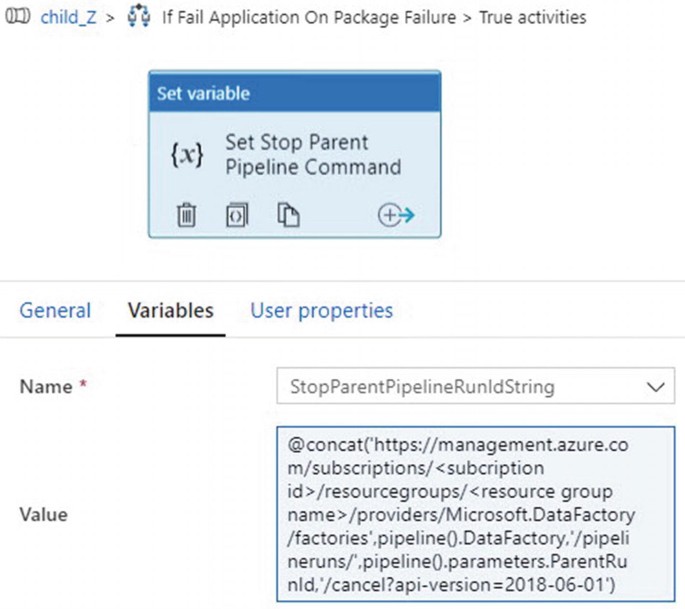Click into the Value expression text box

click(x=475, y=514)
